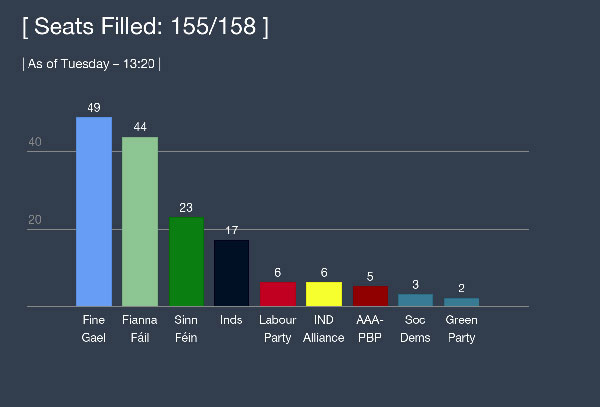Select the dark red AAA-PBP bar
Screen dimensions: 600x407
pyautogui.click(x=370, y=296)
